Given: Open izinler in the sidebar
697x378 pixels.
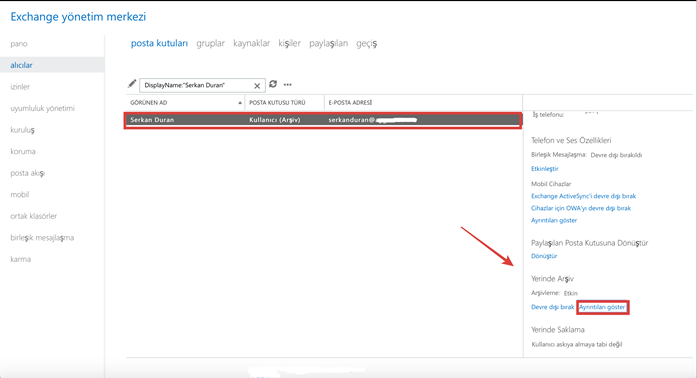Looking at the screenshot, I should point(20,87).
